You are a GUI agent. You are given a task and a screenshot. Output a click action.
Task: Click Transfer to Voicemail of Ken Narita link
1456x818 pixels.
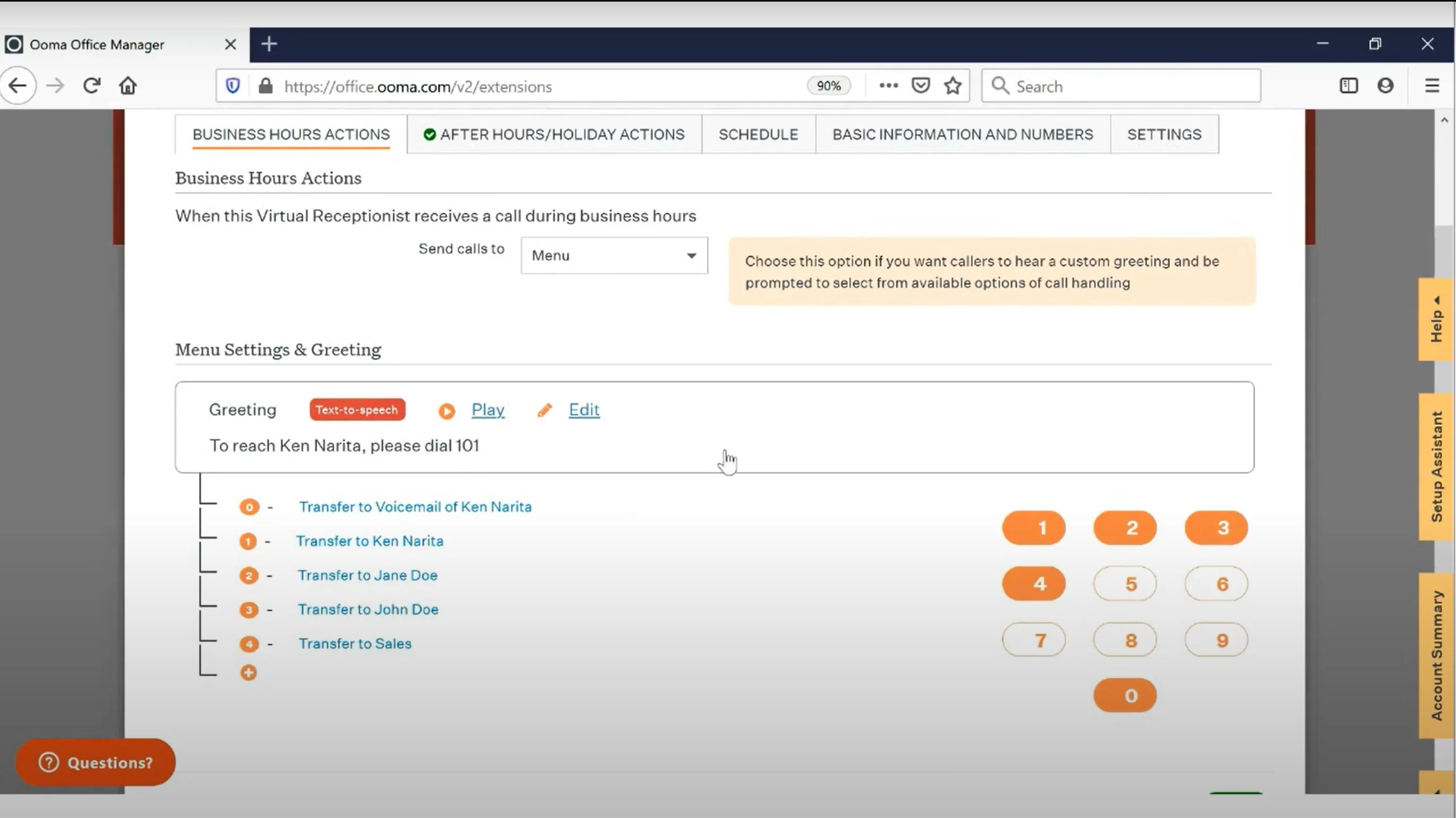tap(415, 506)
